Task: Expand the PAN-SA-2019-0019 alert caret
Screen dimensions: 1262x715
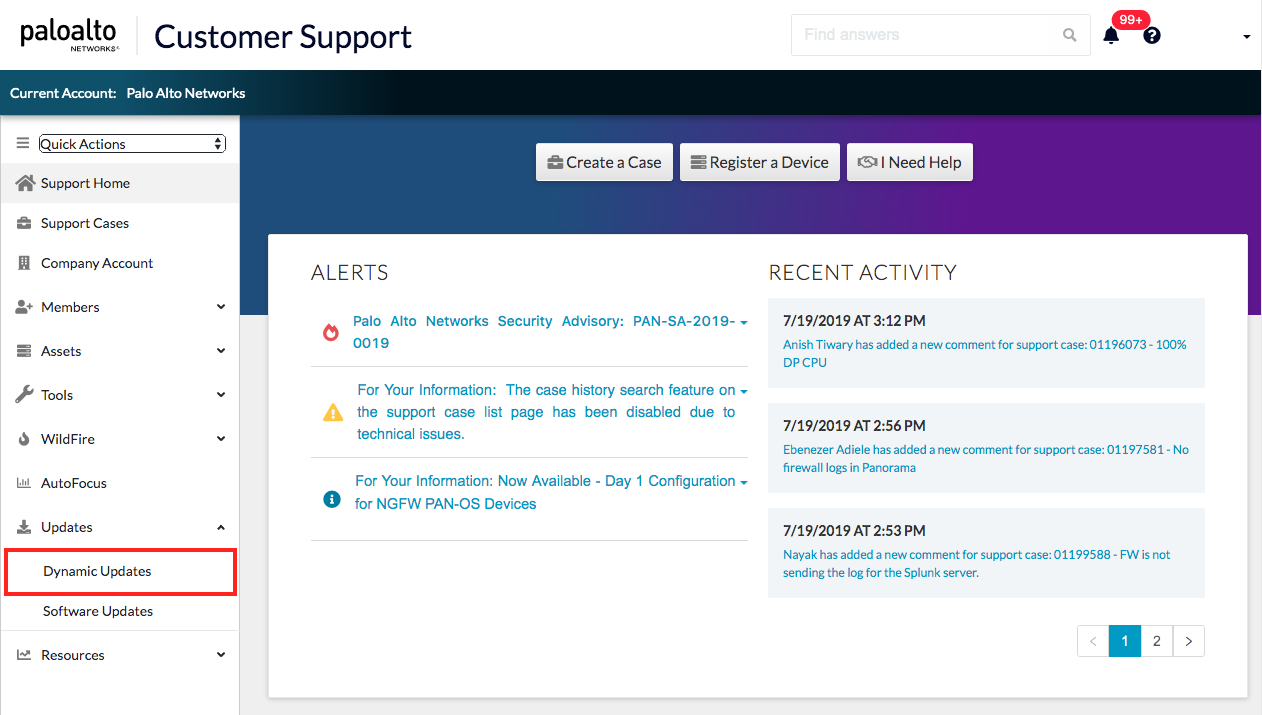Action: click(744, 323)
